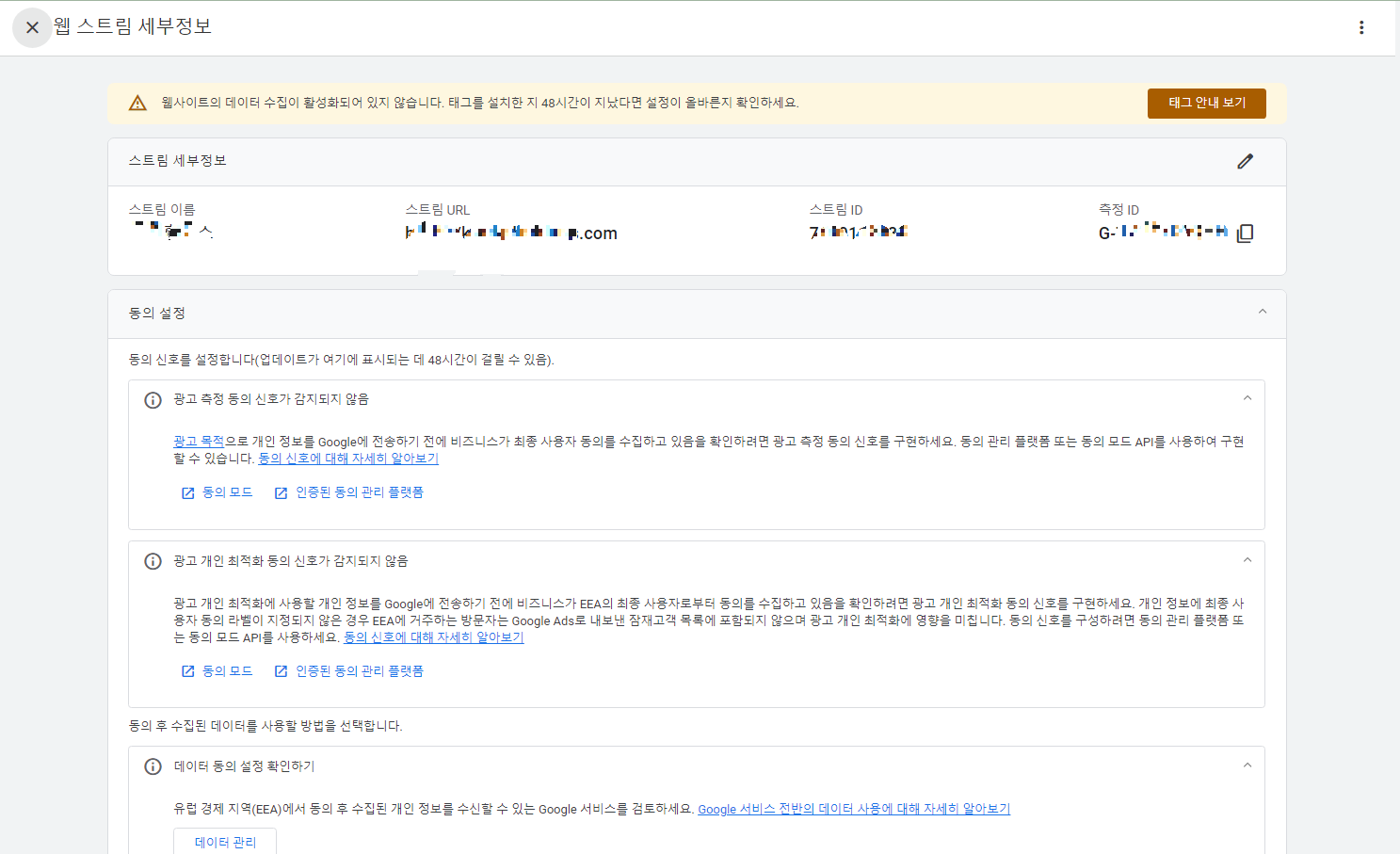Open the 광고 목적 link
The width and height of the screenshot is (1400, 854).
pyautogui.click(x=199, y=441)
